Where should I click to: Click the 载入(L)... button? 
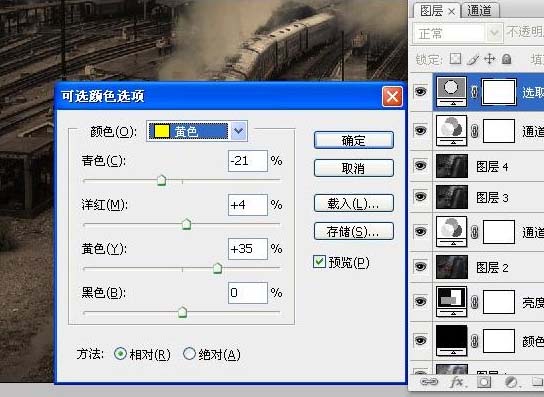pyautogui.click(x=354, y=203)
